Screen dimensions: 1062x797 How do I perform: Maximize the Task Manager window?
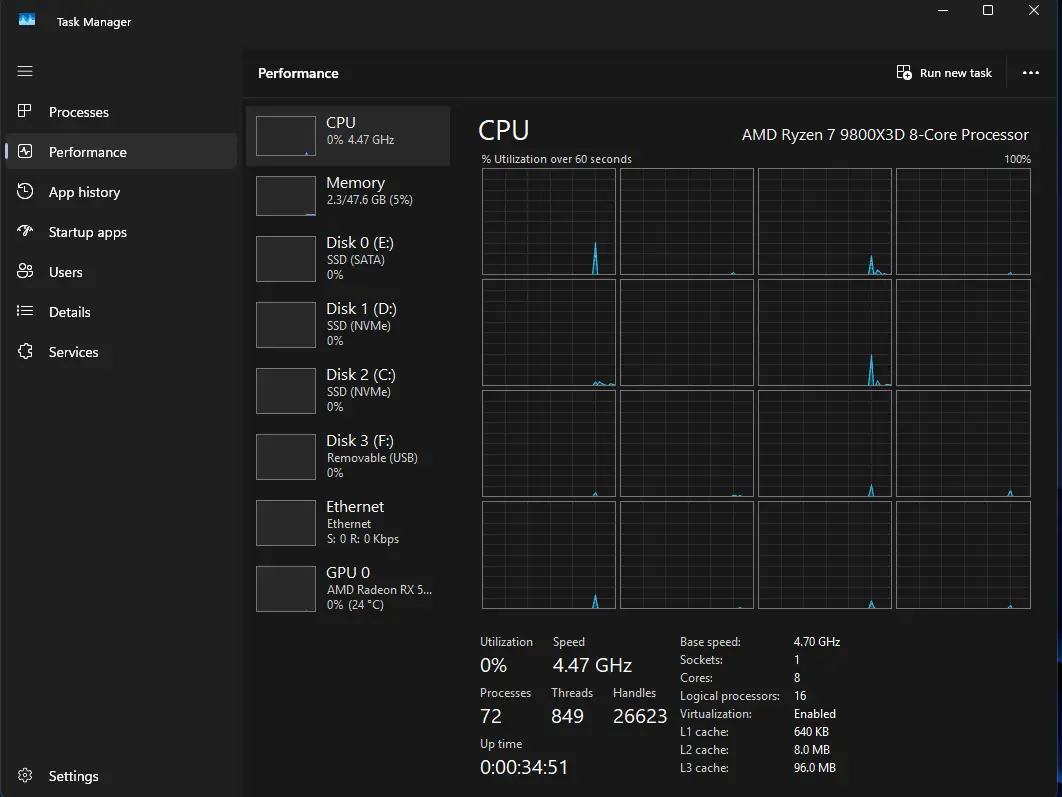(988, 10)
